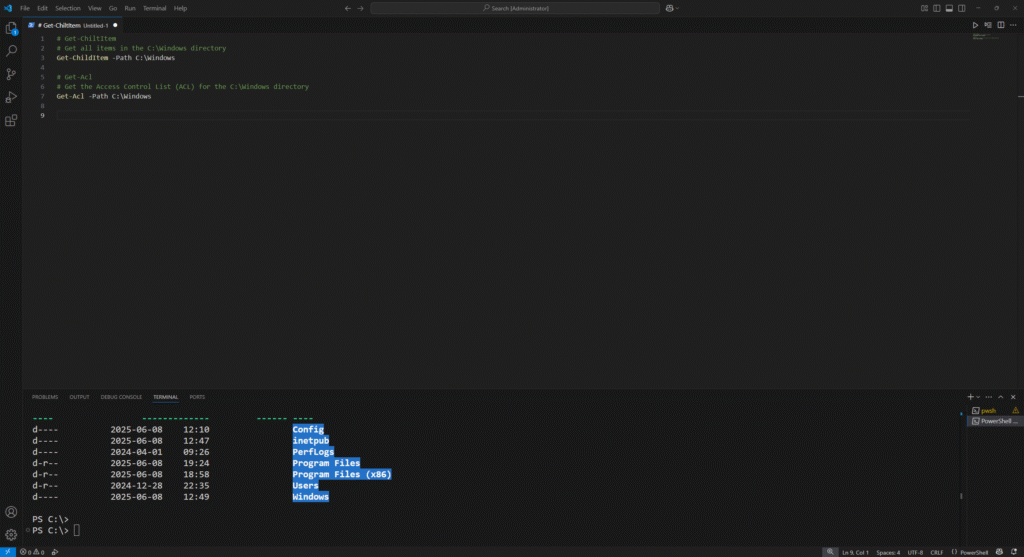Switch to the OUTPUT panel tab
The height and width of the screenshot is (557, 1024).
[x=79, y=397]
